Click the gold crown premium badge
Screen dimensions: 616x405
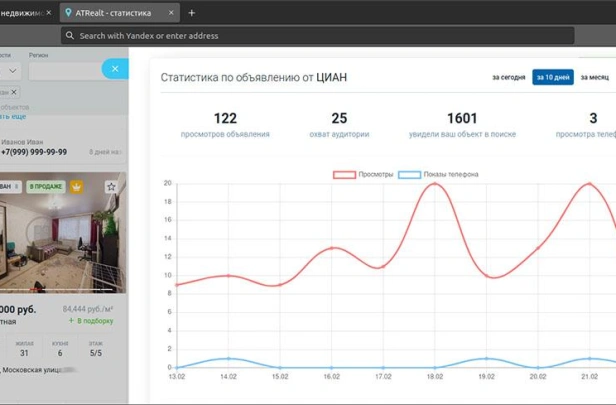(x=76, y=186)
